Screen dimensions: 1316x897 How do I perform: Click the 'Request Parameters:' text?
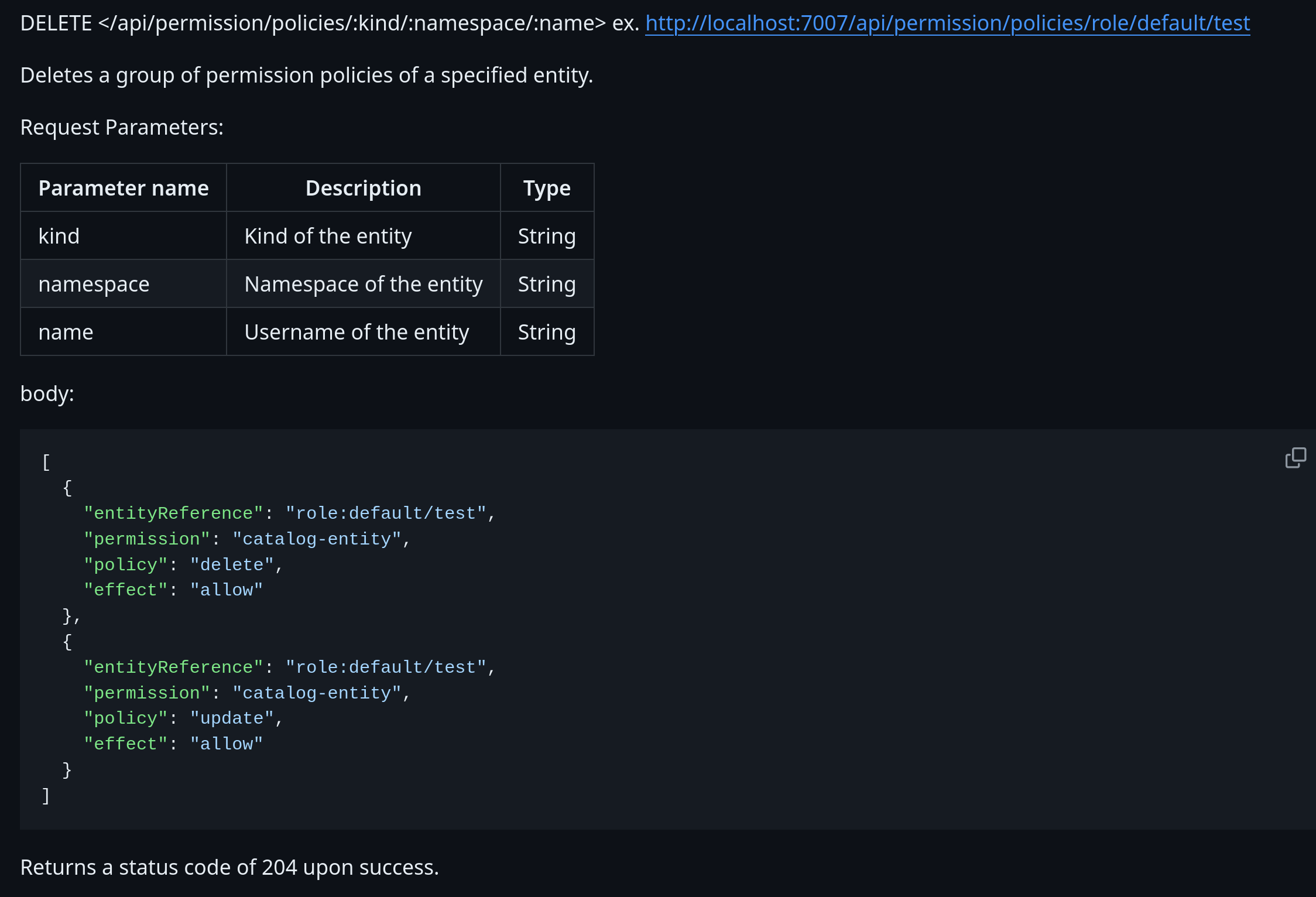tap(122, 128)
